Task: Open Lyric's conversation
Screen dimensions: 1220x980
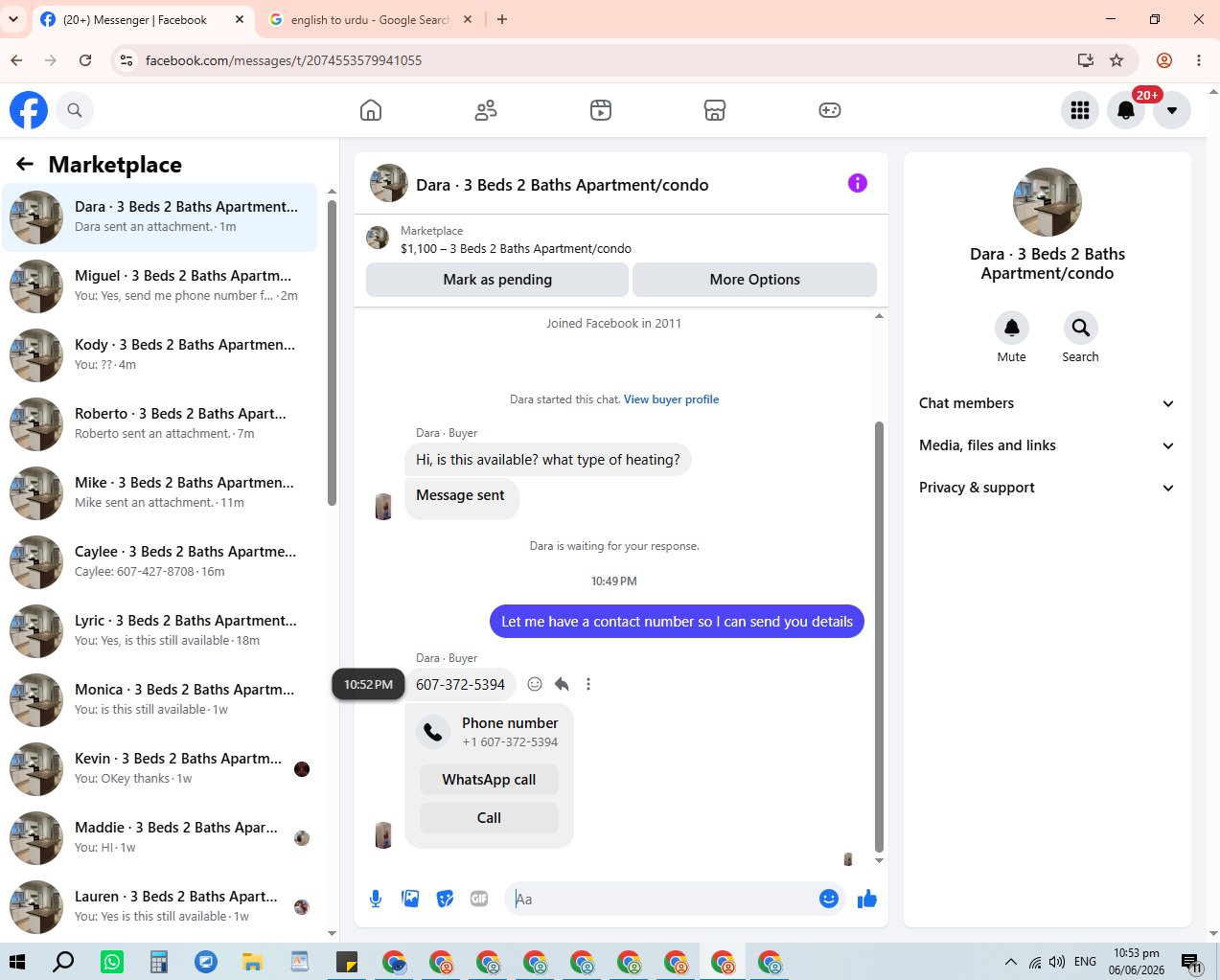Action: point(160,631)
